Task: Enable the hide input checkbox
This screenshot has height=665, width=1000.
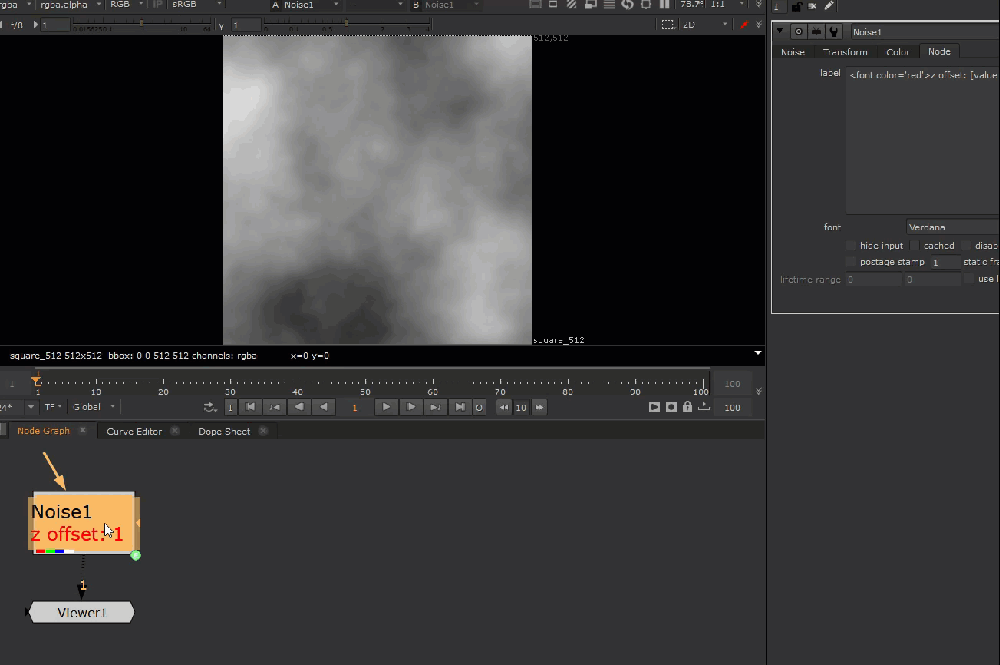Action: pyautogui.click(x=851, y=245)
